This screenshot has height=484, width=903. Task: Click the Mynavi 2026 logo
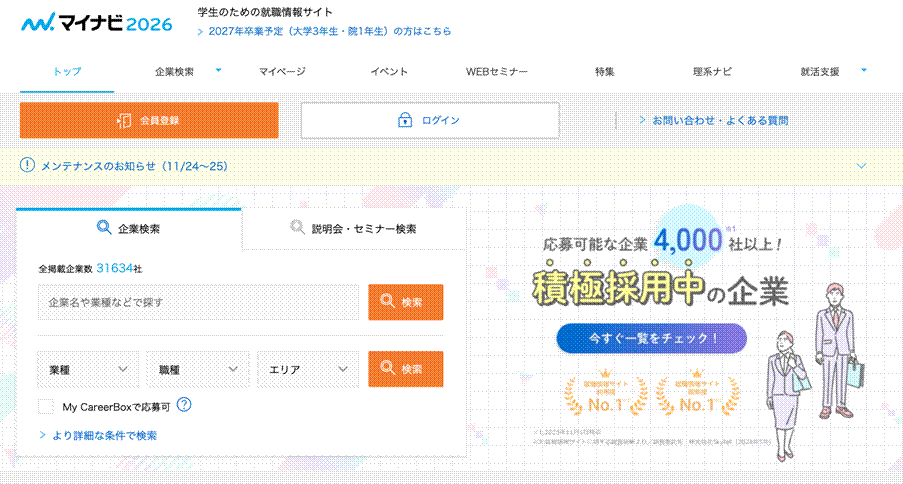[x=96, y=22]
